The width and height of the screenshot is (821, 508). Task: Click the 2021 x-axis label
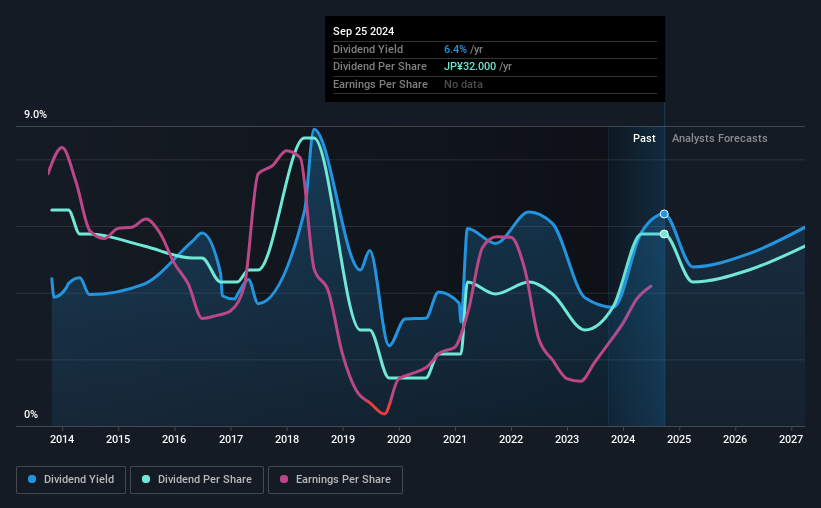[x=454, y=439]
